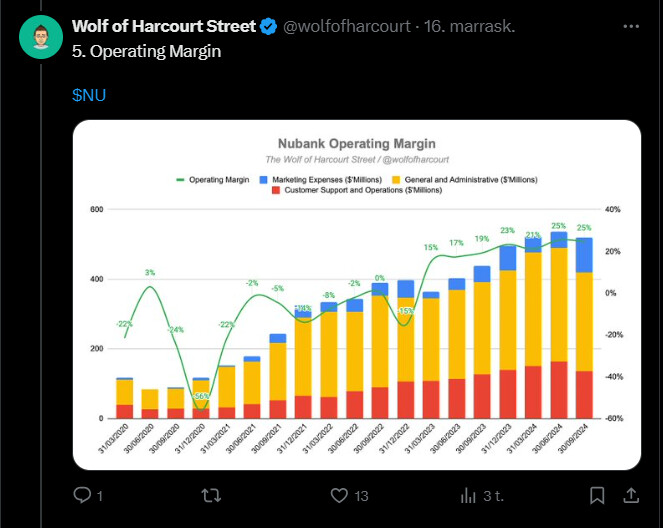Repost this tweet using retweet icon
This screenshot has height=528, width=663.
click(x=211, y=495)
